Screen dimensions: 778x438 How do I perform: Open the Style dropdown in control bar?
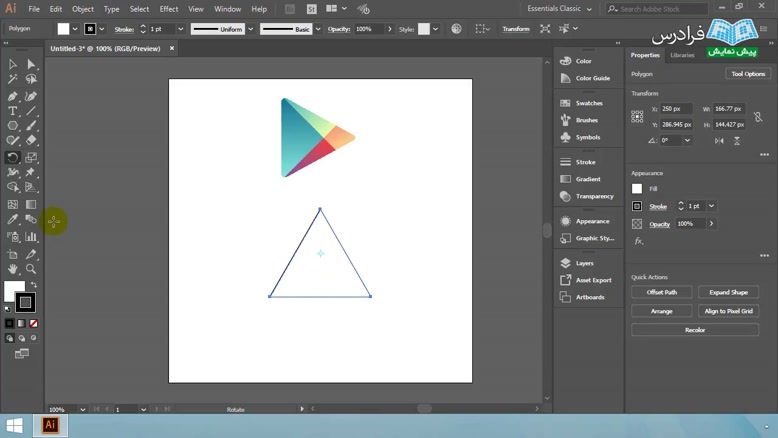pyautogui.click(x=435, y=29)
